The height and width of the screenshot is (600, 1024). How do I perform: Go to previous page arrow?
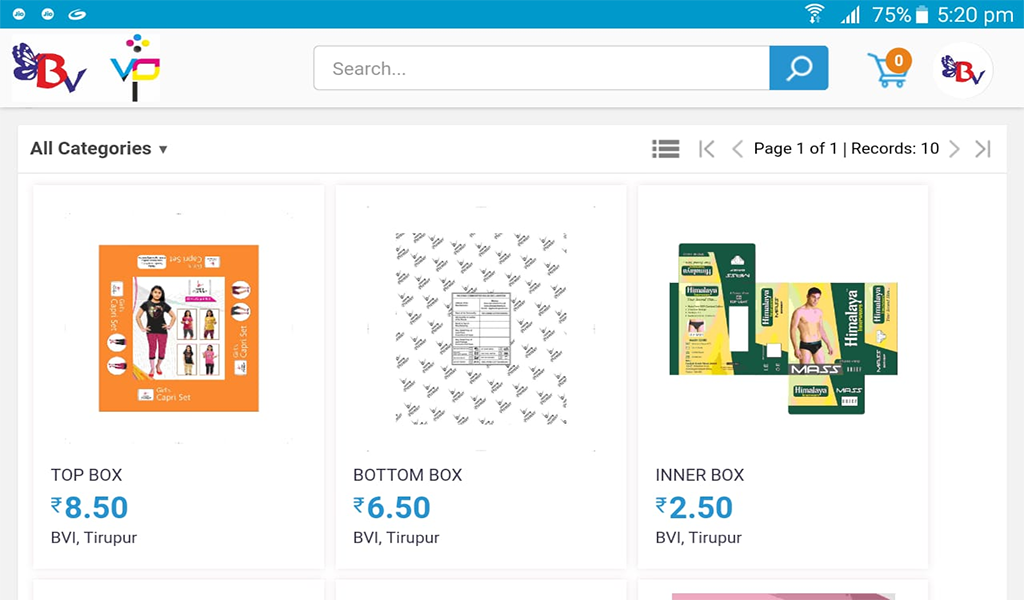click(x=737, y=149)
